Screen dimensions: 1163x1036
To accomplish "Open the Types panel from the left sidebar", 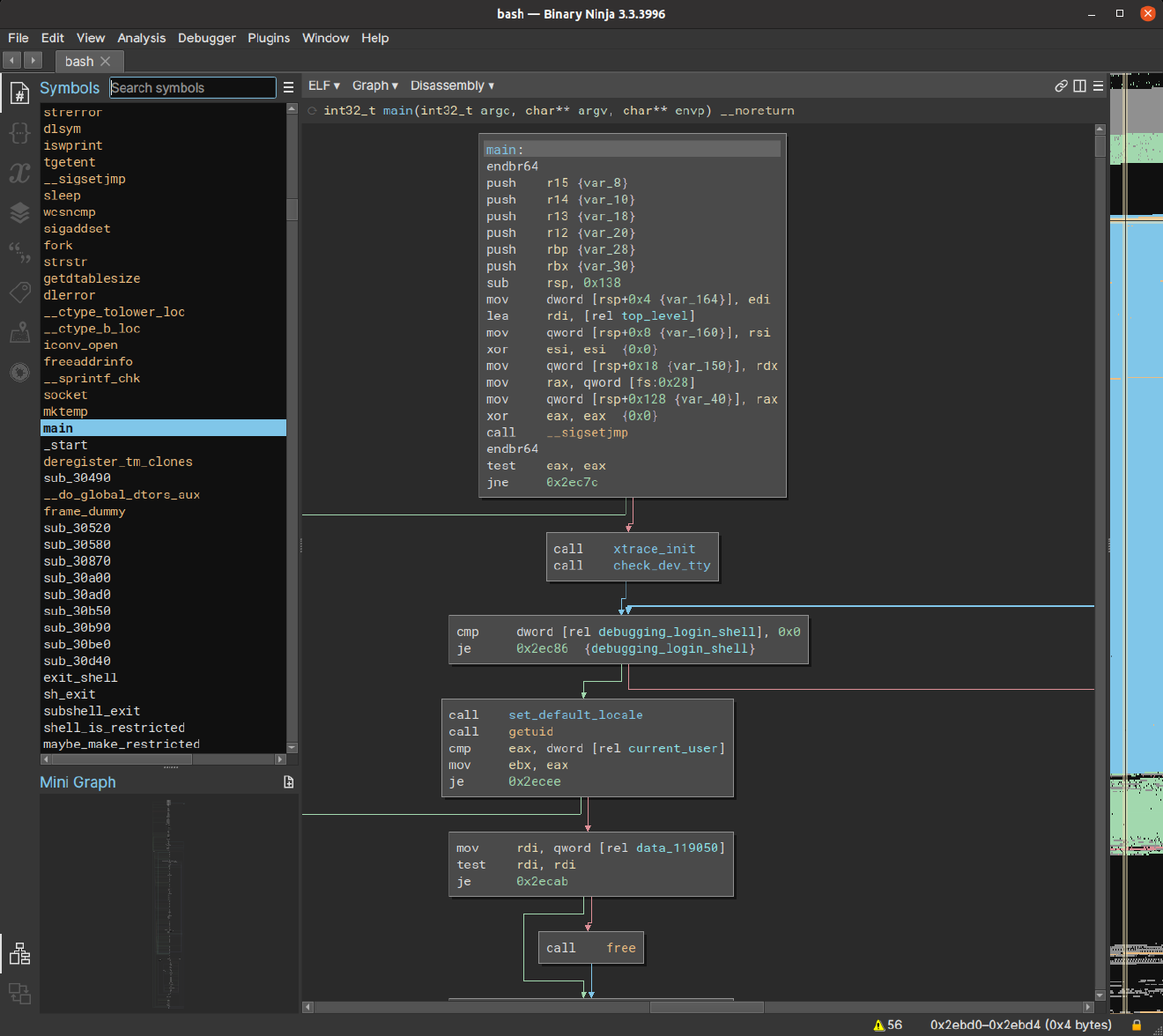I will [19, 132].
